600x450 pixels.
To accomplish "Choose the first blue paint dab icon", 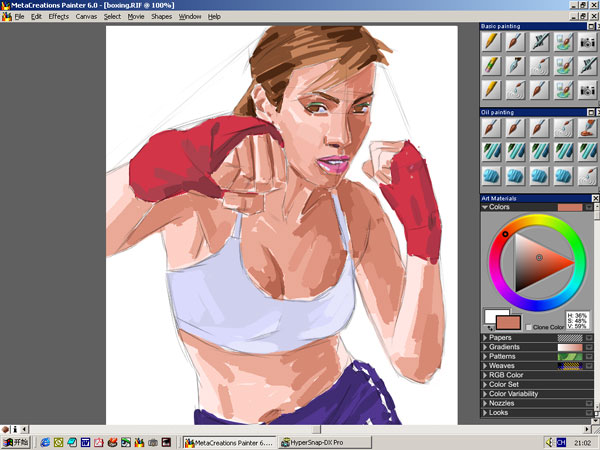I will pos(491,174).
